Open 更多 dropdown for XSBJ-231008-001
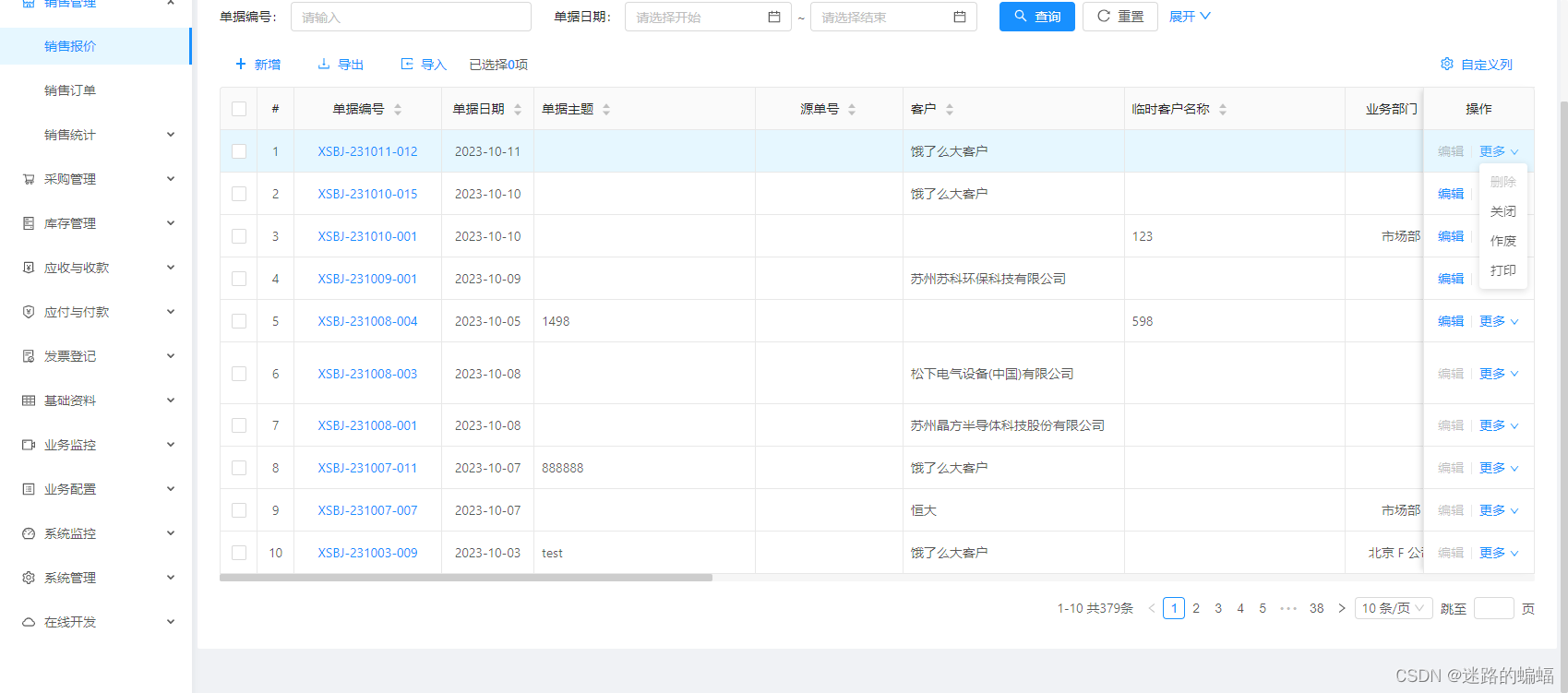Image resolution: width=1568 pixels, height=693 pixels. click(1499, 425)
